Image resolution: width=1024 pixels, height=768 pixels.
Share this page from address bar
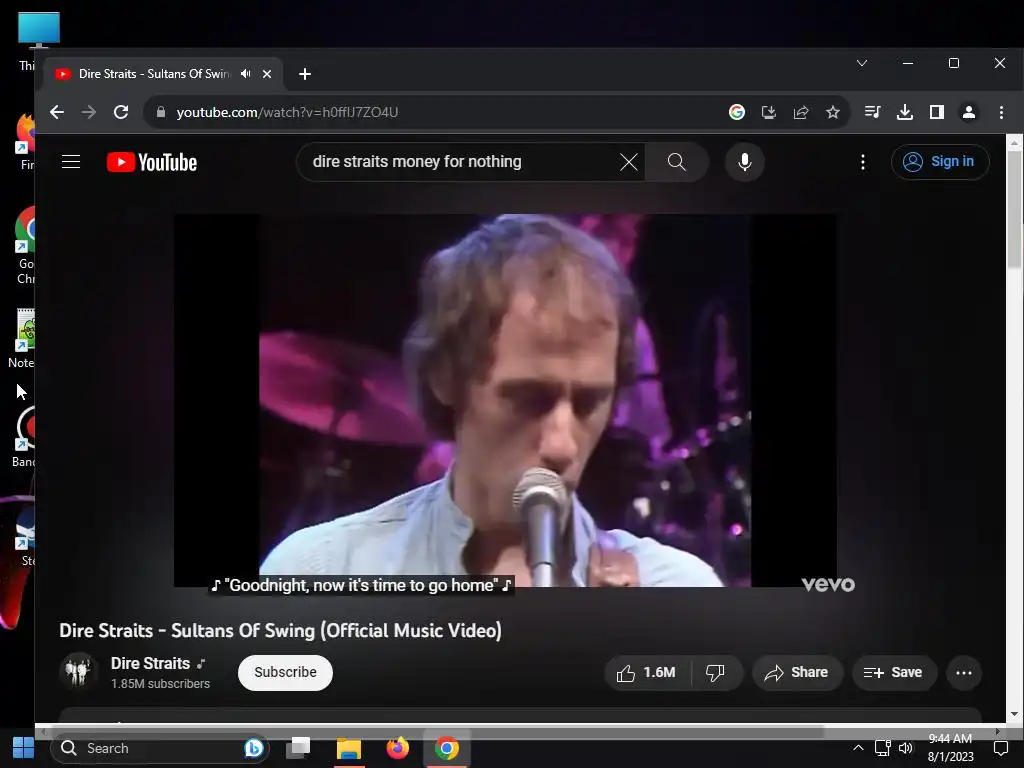tap(801, 112)
